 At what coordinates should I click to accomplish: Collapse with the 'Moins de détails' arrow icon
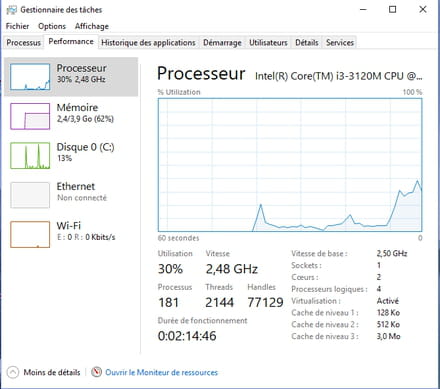[13, 372]
